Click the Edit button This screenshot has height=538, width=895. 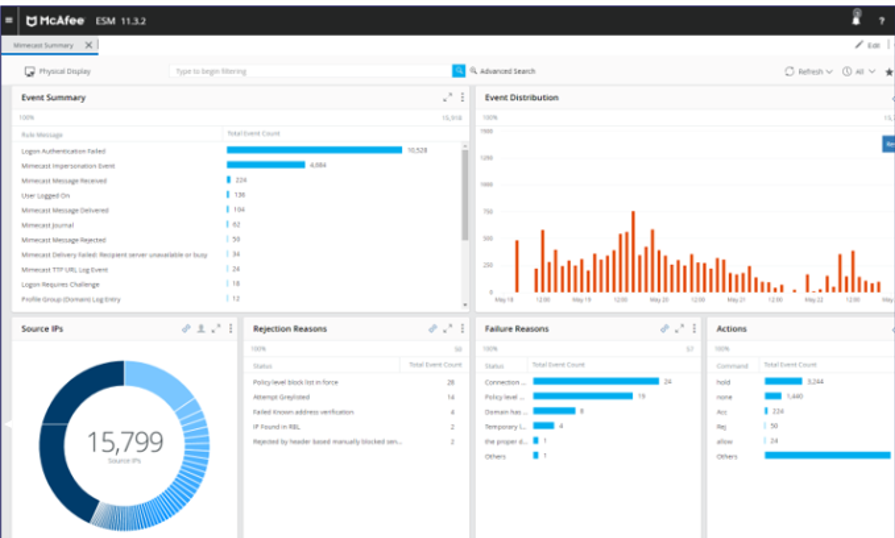(x=867, y=45)
